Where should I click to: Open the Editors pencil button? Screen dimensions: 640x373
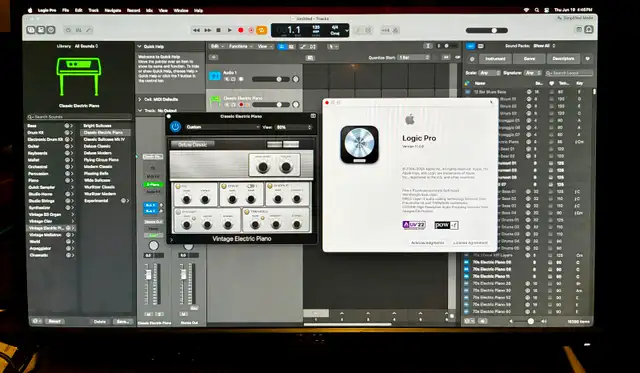click(88, 30)
